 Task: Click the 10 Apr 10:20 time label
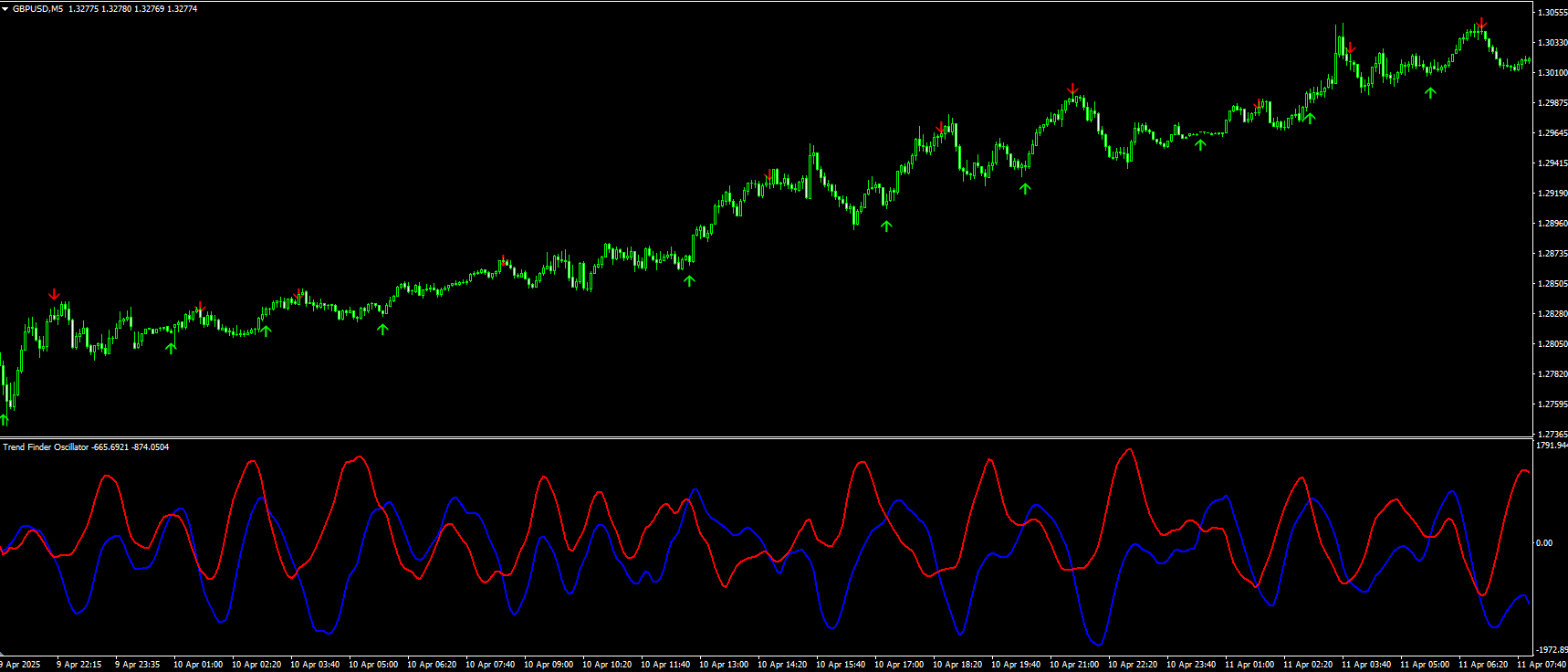(x=607, y=665)
